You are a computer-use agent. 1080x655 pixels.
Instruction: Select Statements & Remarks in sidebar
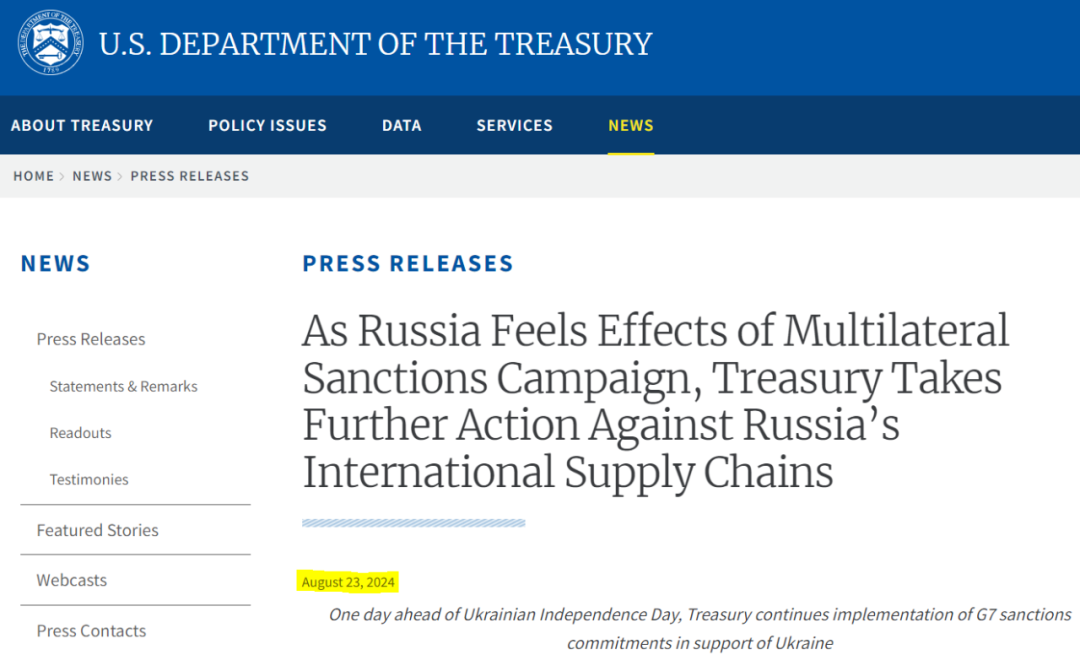123,386
